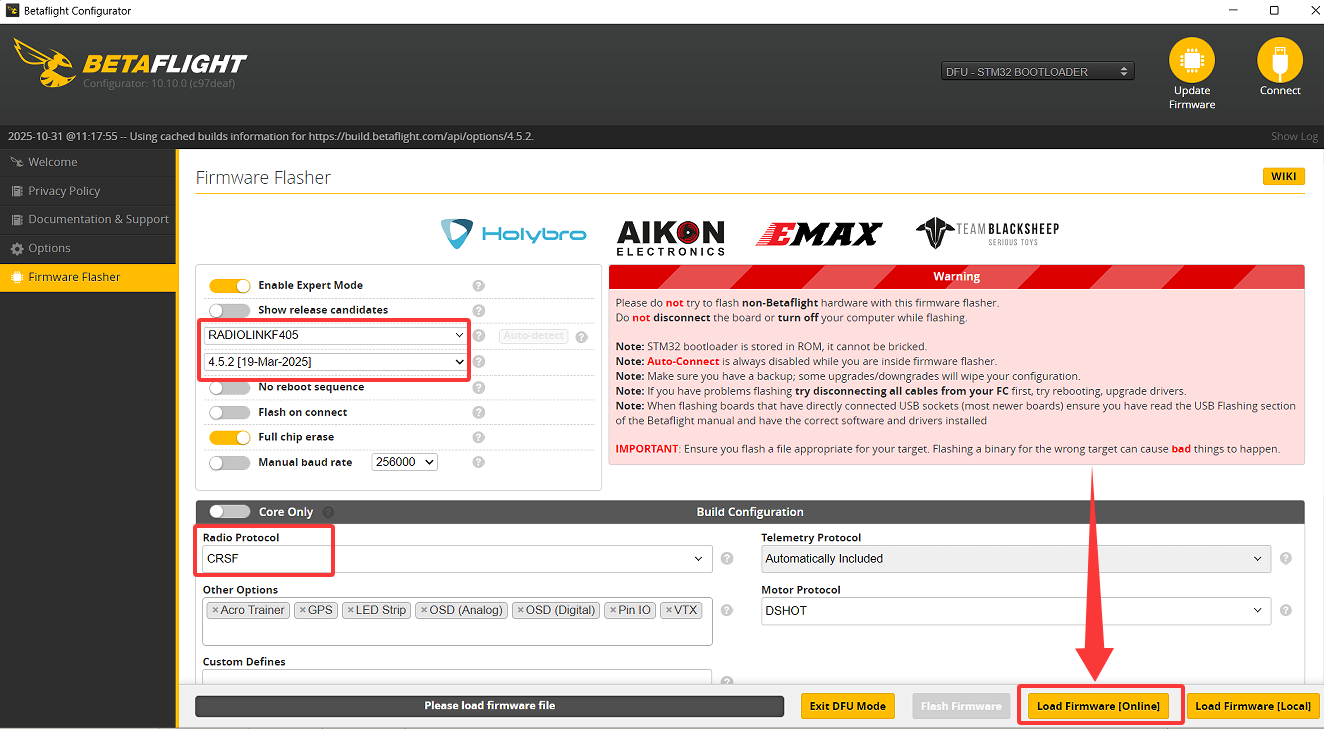The width and height of the screenshot is (1324, 729).
Task: Click the Custom Defines input field
Action: point(456,677)
